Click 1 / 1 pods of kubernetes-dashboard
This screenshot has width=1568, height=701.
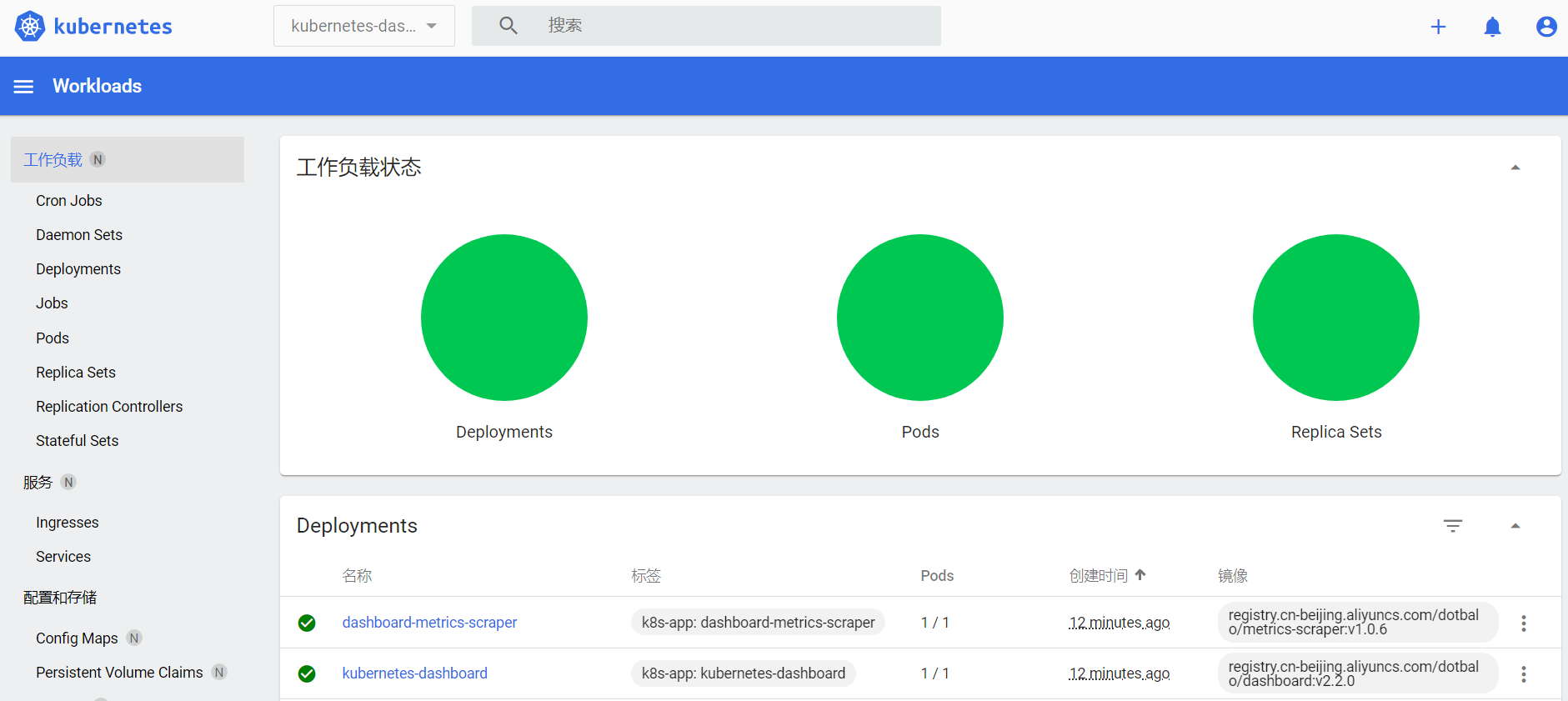pos(935,673)
